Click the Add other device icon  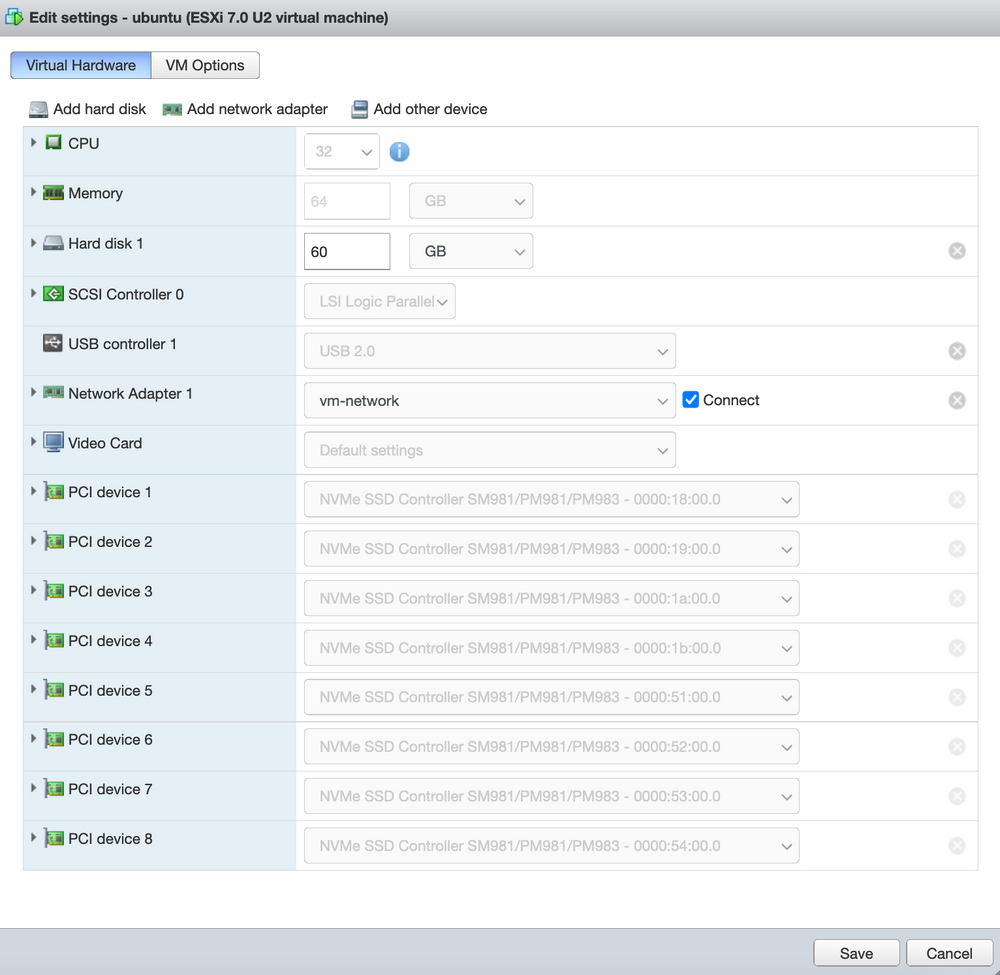(359, 109)
